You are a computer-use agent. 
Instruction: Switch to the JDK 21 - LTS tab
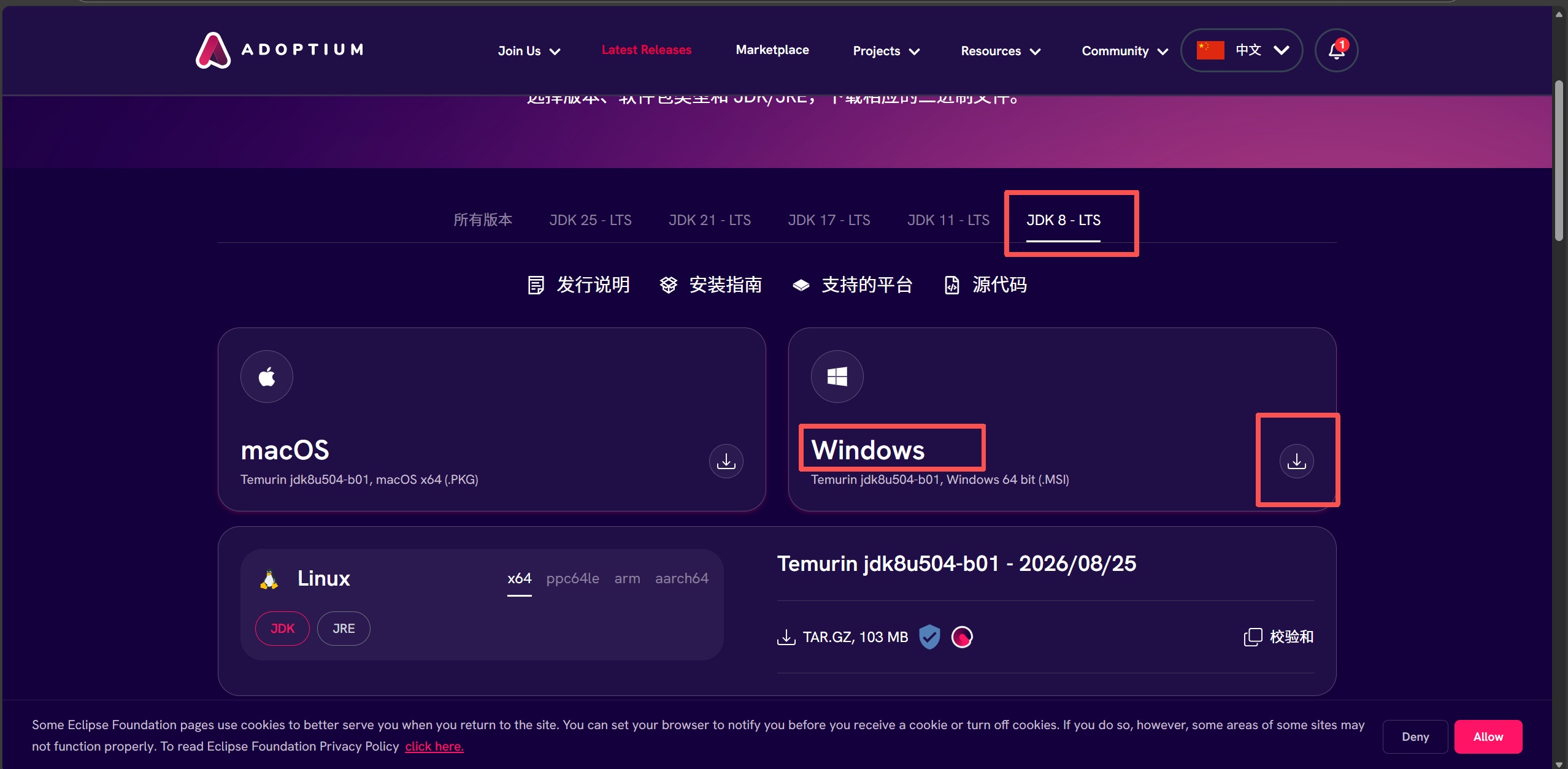[x=710, y=220]
